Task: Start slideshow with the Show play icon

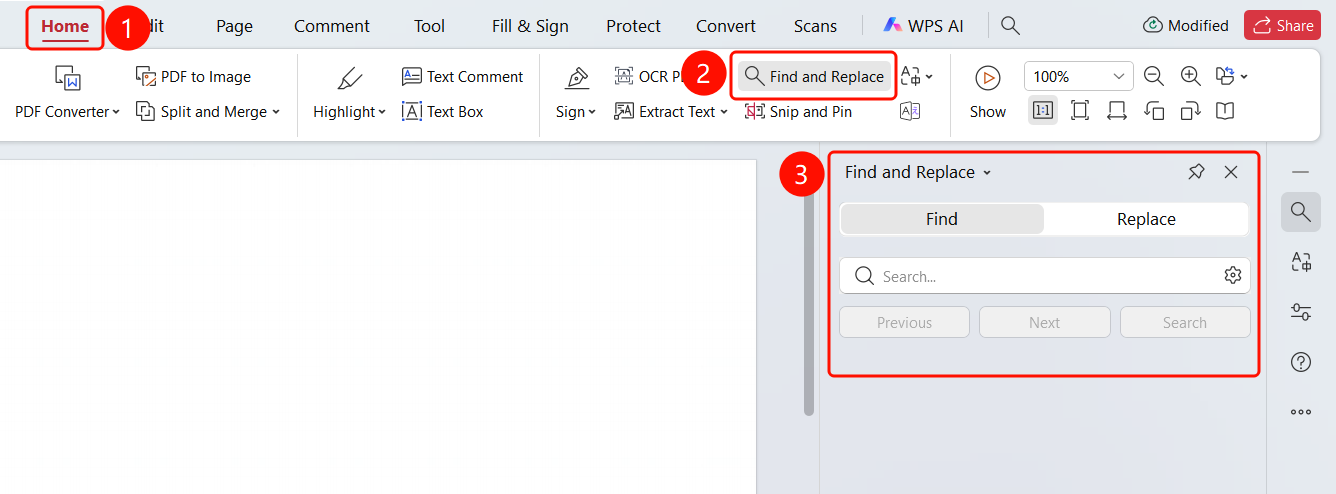Action: pos(988,77)
